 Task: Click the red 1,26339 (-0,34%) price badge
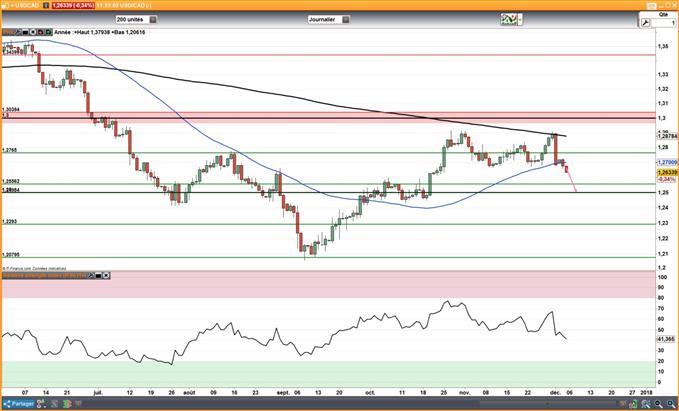[x=73, y=5]
